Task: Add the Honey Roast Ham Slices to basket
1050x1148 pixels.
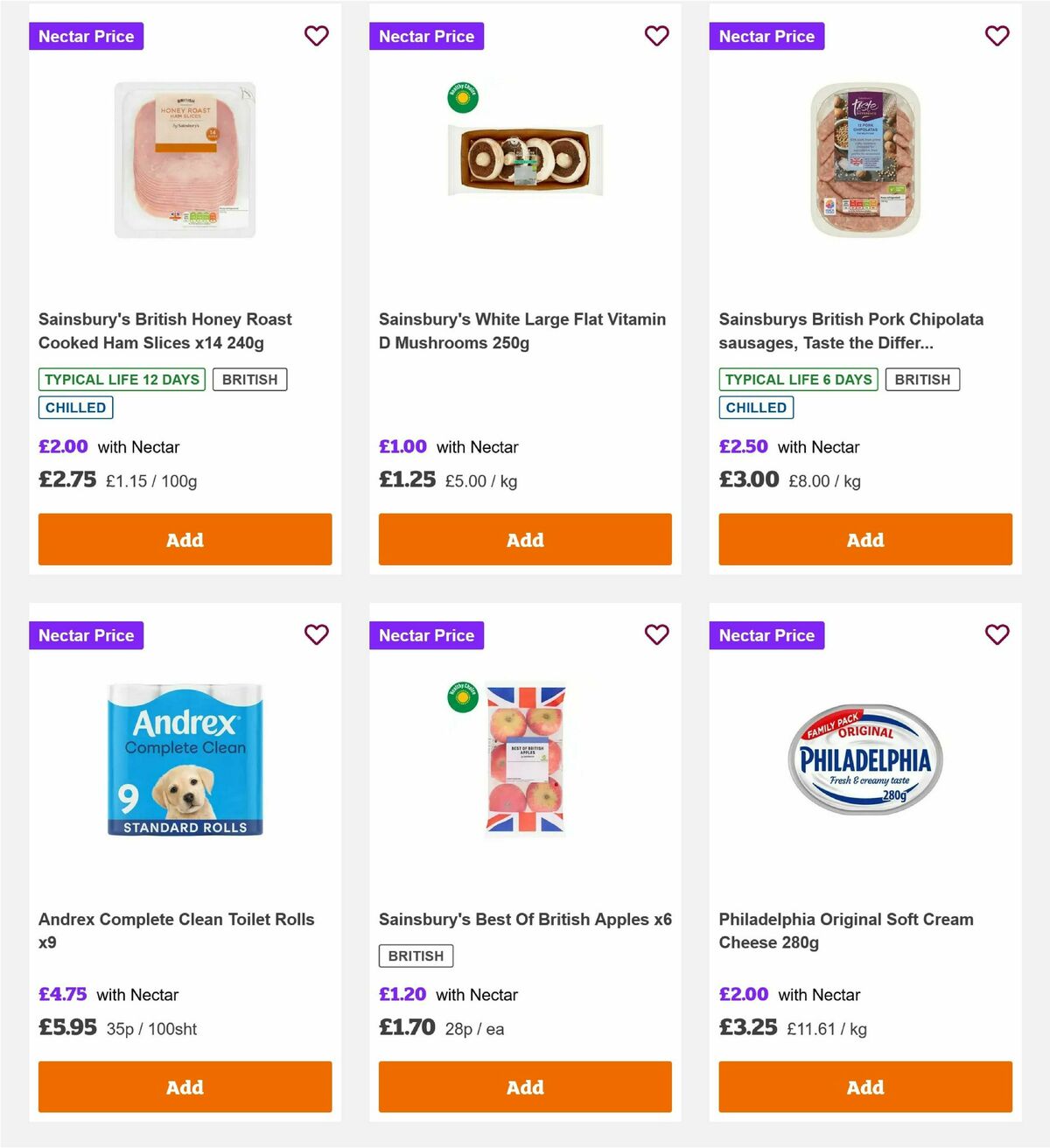Action: pos(184,540)
